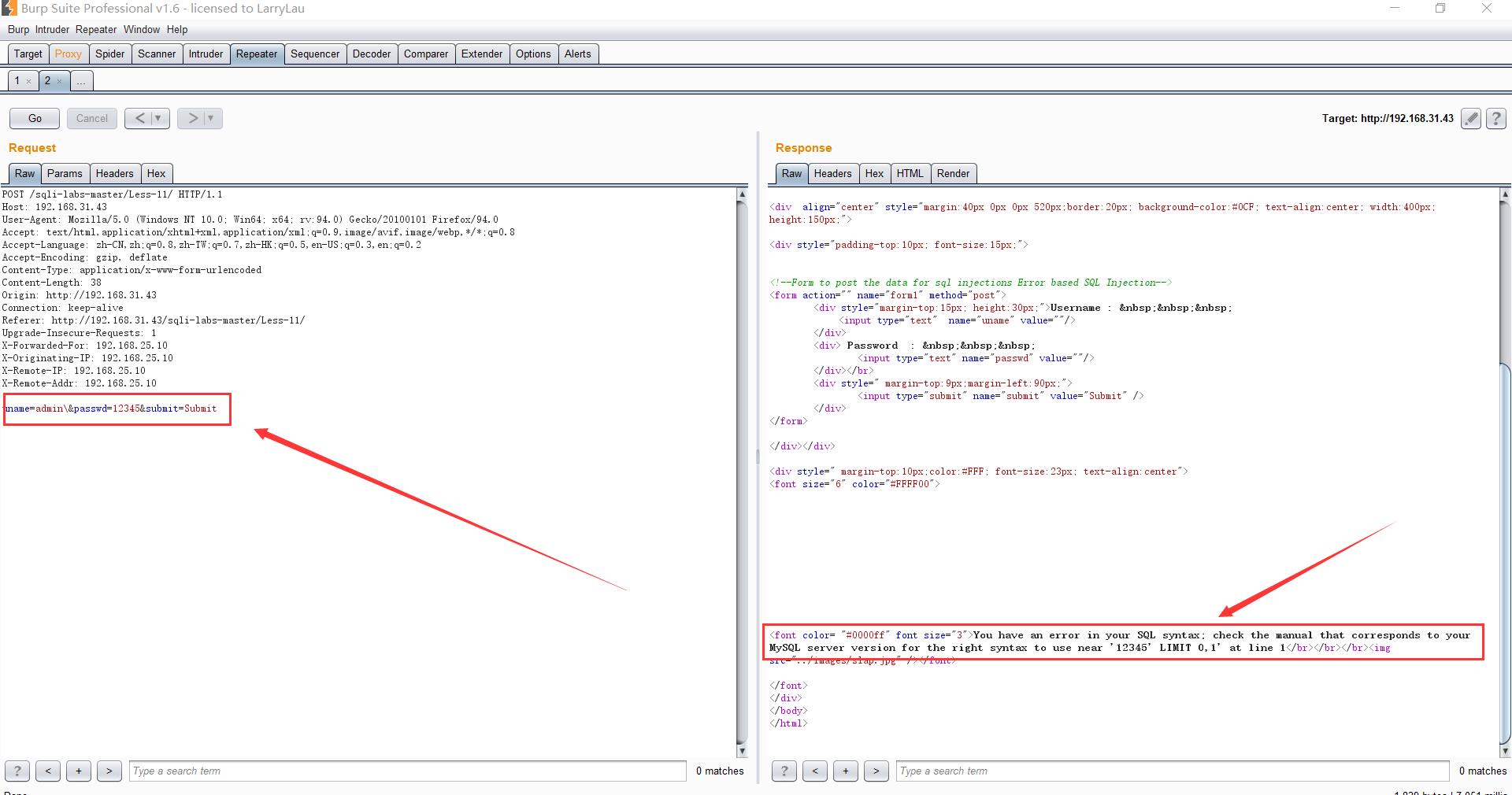Click the request search plus options button
Viewport: 1512px width, 795px height.
click(79, 771)
